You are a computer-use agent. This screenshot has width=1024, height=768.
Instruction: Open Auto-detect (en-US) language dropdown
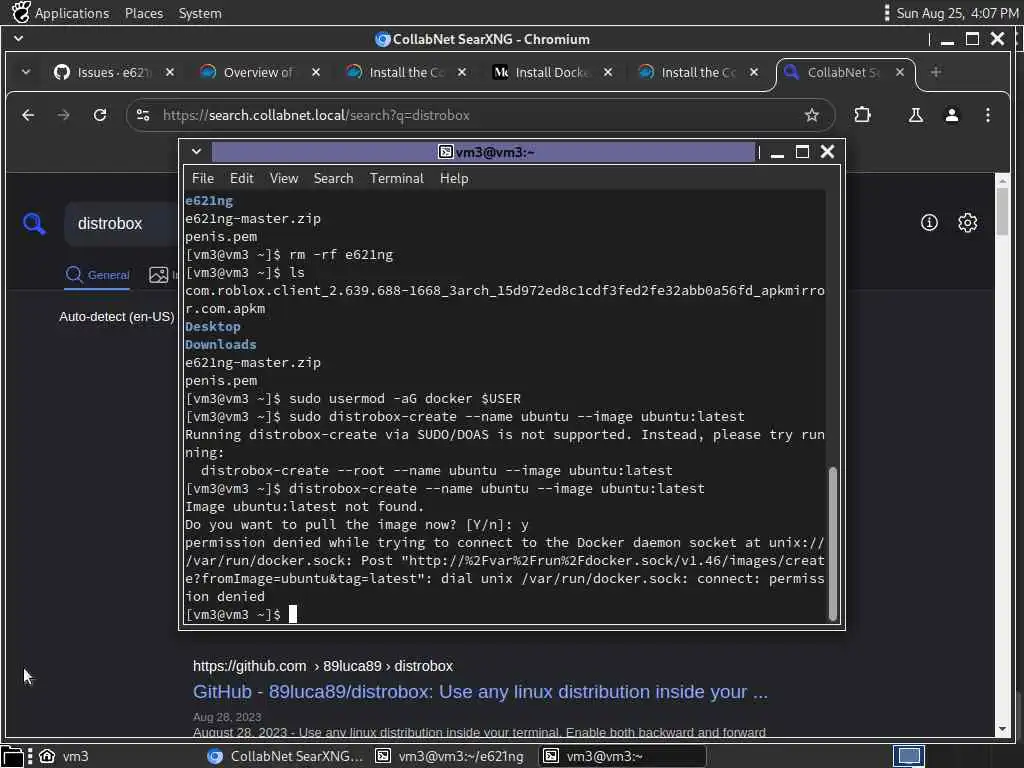(117, 317)
